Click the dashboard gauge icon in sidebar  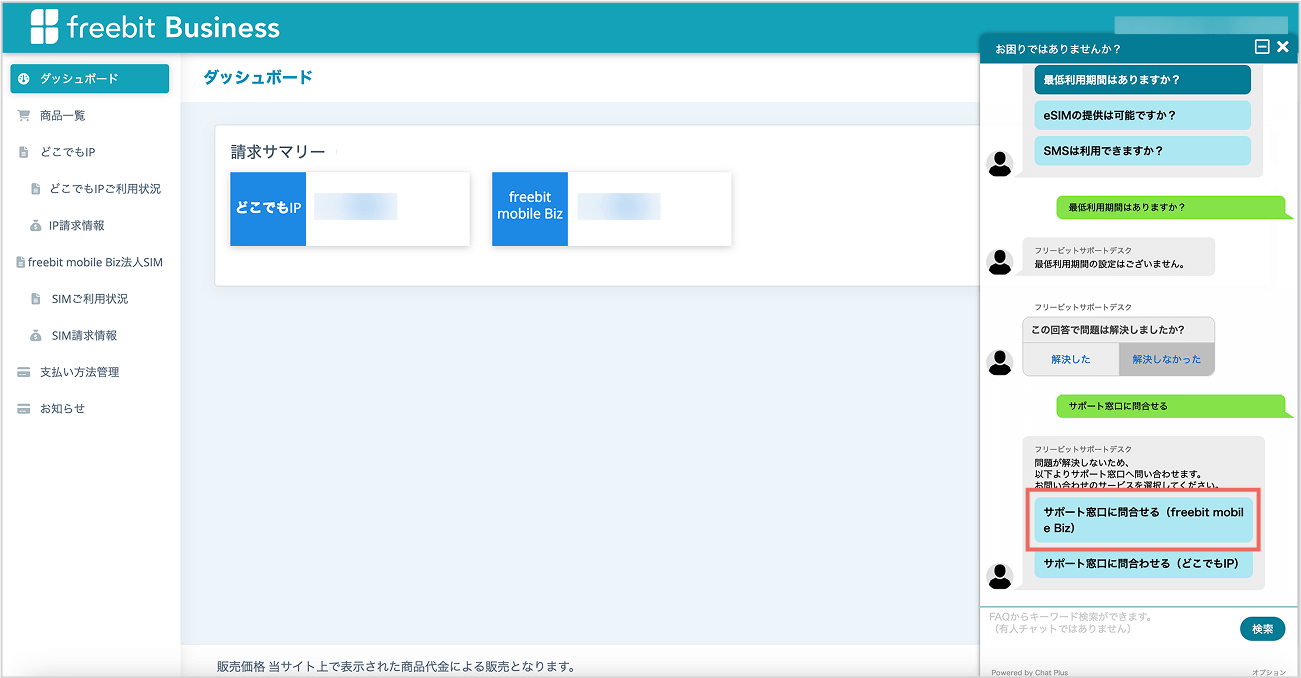pyautogui.click(x=24, y=79)
